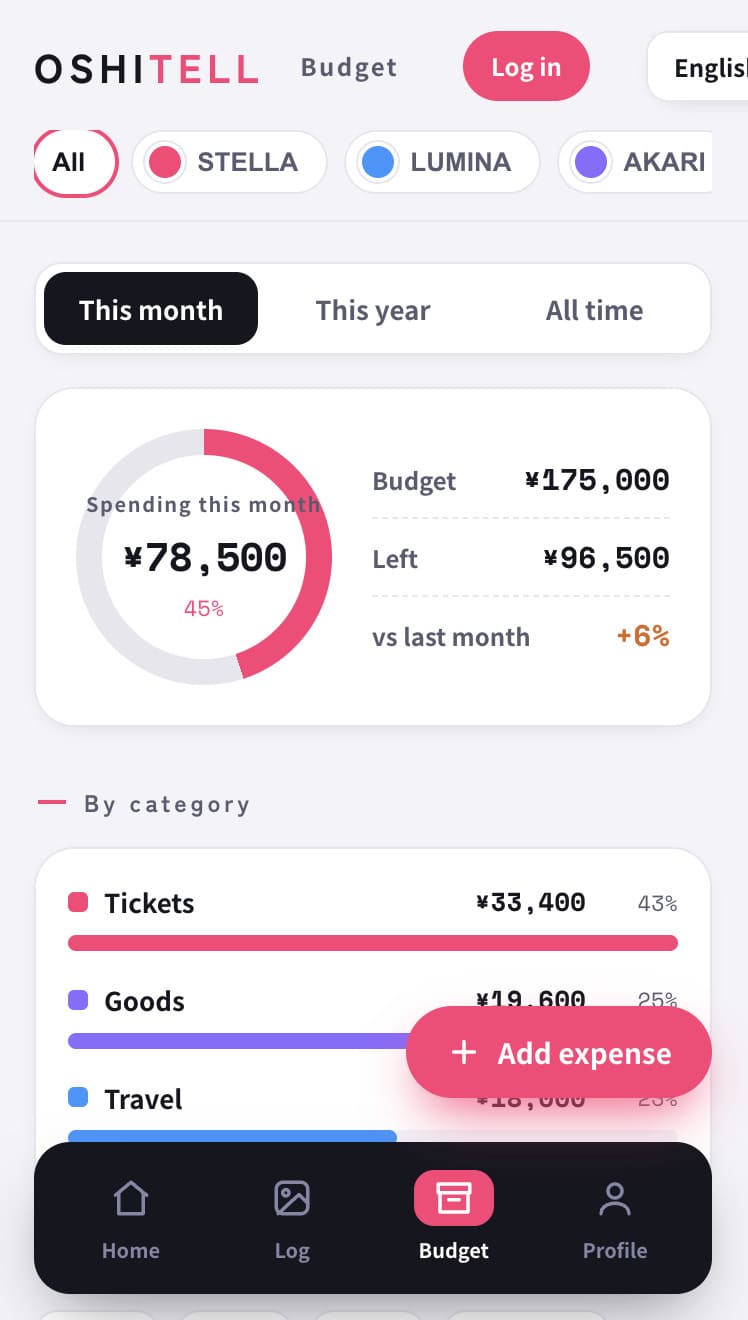Filter by STELLA
The image size is (748, 1320).
click(x=230, y=162)
